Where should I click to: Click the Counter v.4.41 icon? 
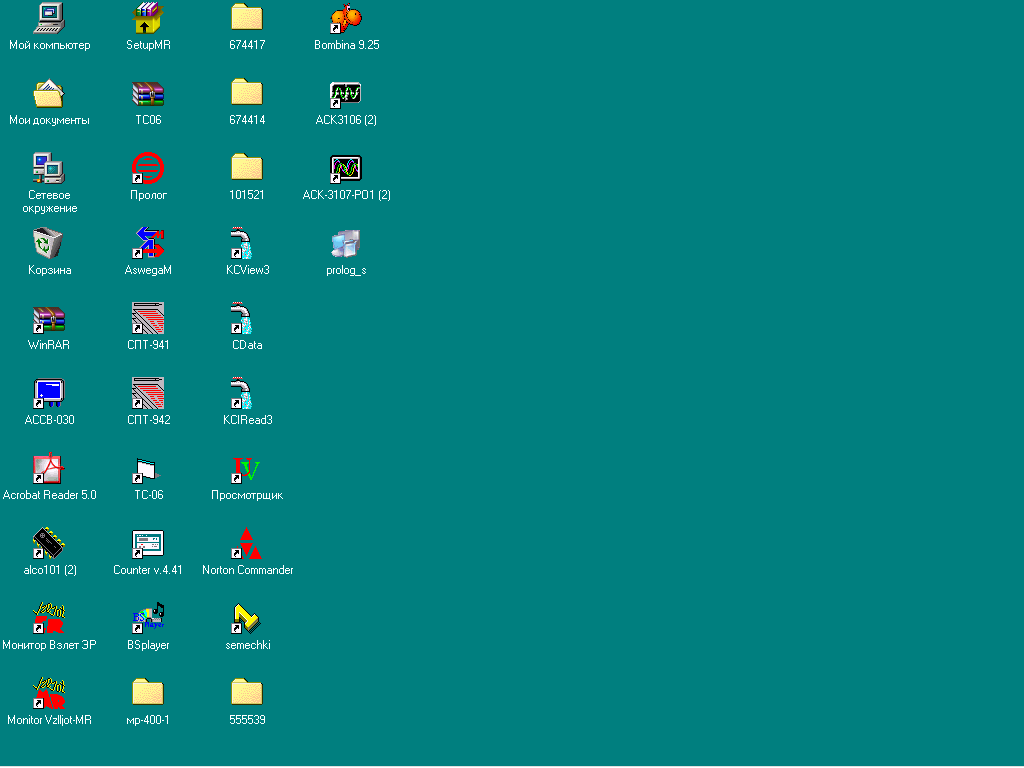148,544
